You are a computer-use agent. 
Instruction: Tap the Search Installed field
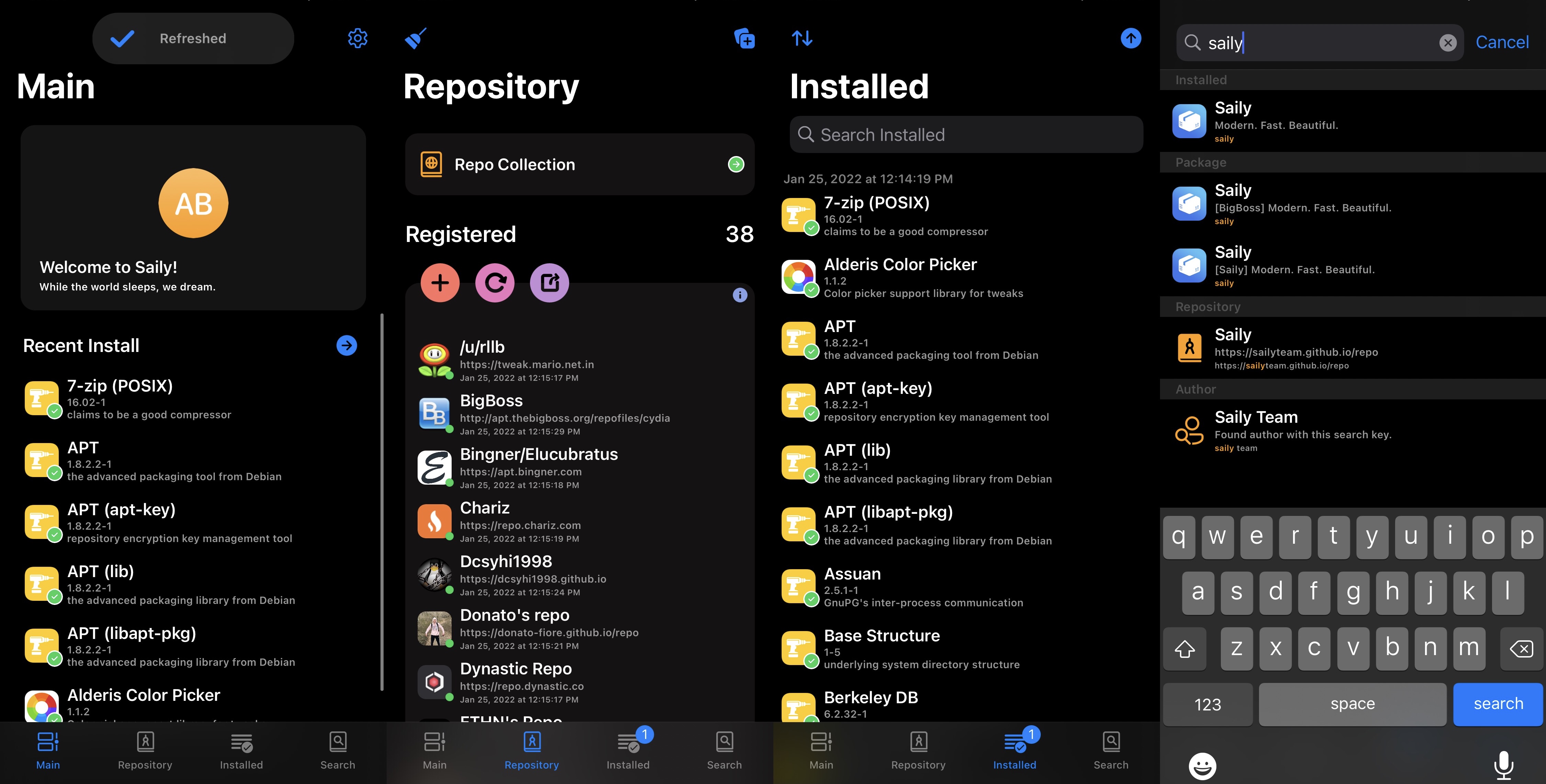966,134
